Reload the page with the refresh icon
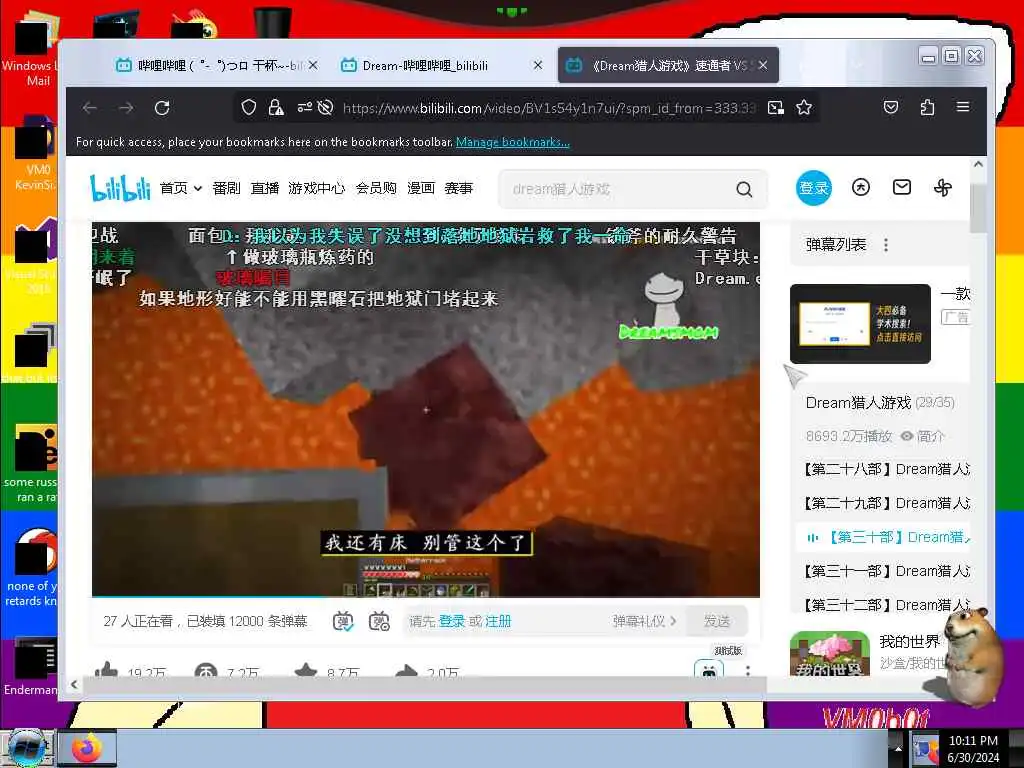This screenshot has height=768, width=1024. [162, 108]
